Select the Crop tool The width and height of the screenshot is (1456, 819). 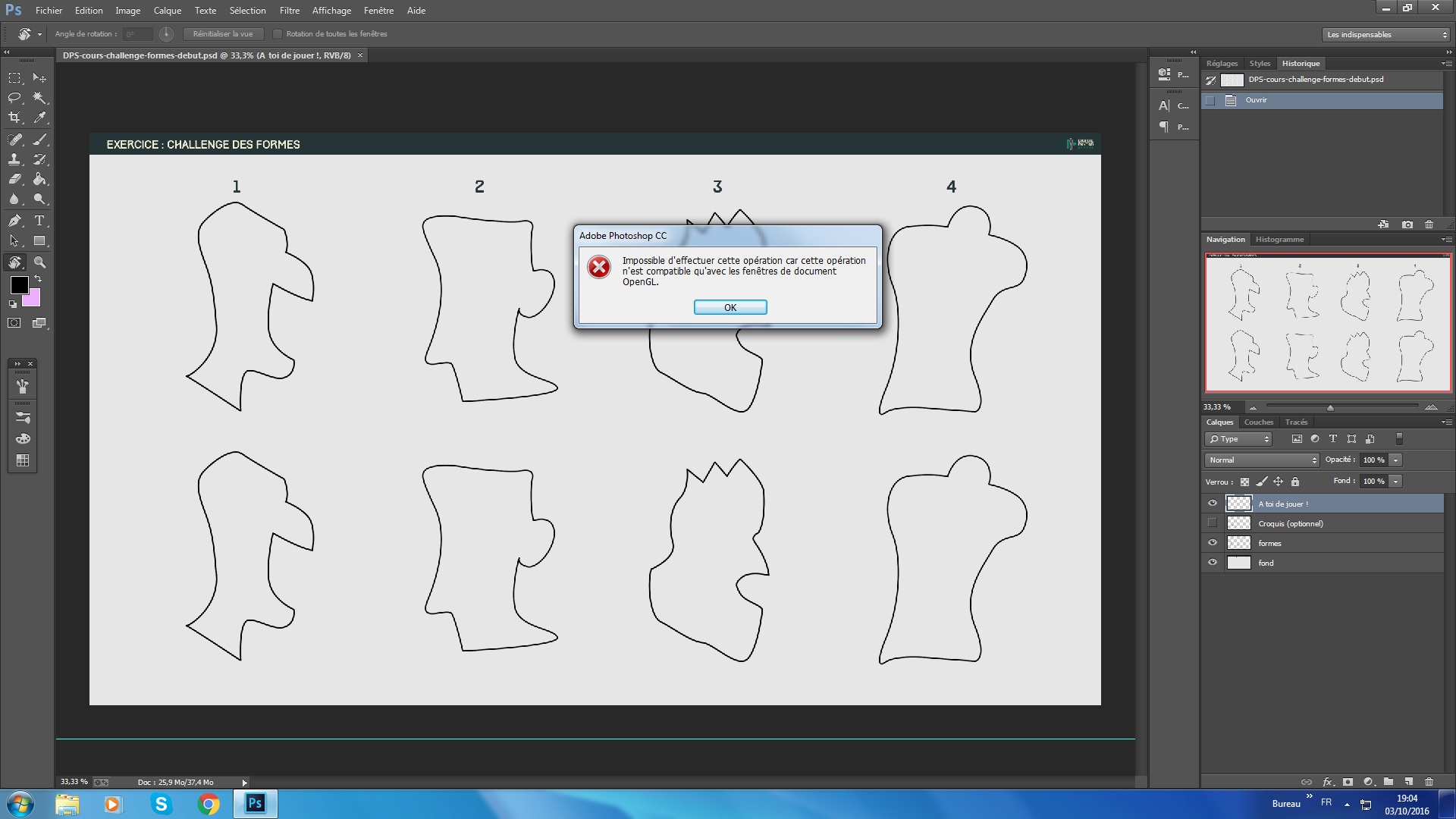tap(14, 118)
